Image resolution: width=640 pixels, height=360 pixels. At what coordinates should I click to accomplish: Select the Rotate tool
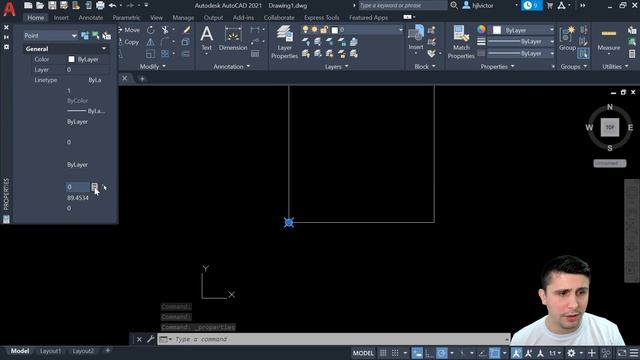coord(151,30)
